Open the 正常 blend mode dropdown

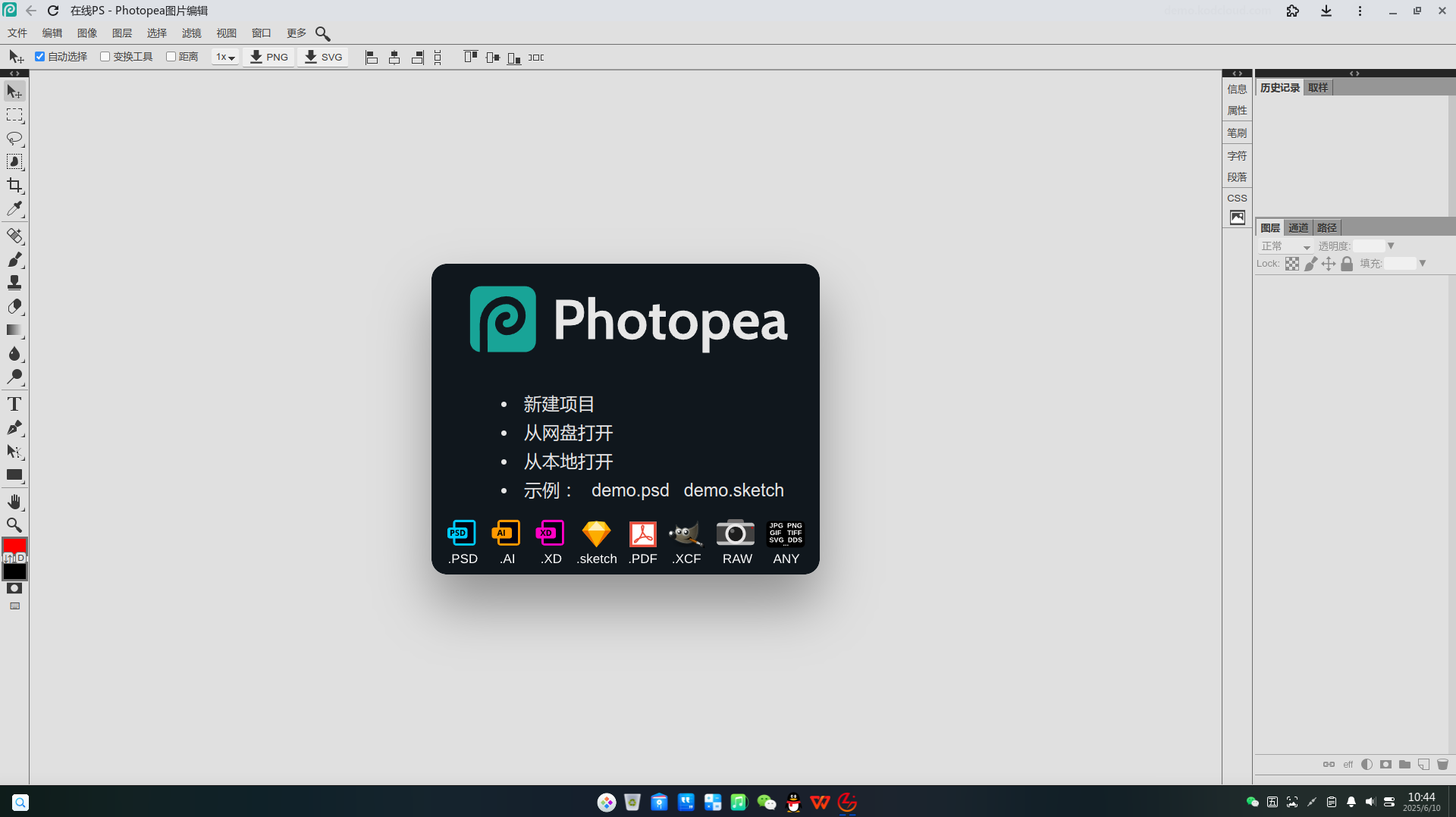1285,246
